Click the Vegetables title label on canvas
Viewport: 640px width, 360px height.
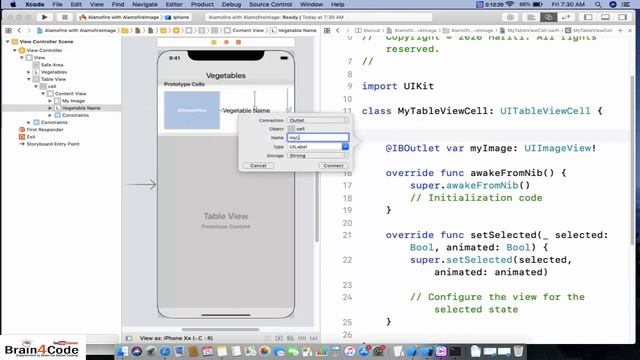coord(226,76)
